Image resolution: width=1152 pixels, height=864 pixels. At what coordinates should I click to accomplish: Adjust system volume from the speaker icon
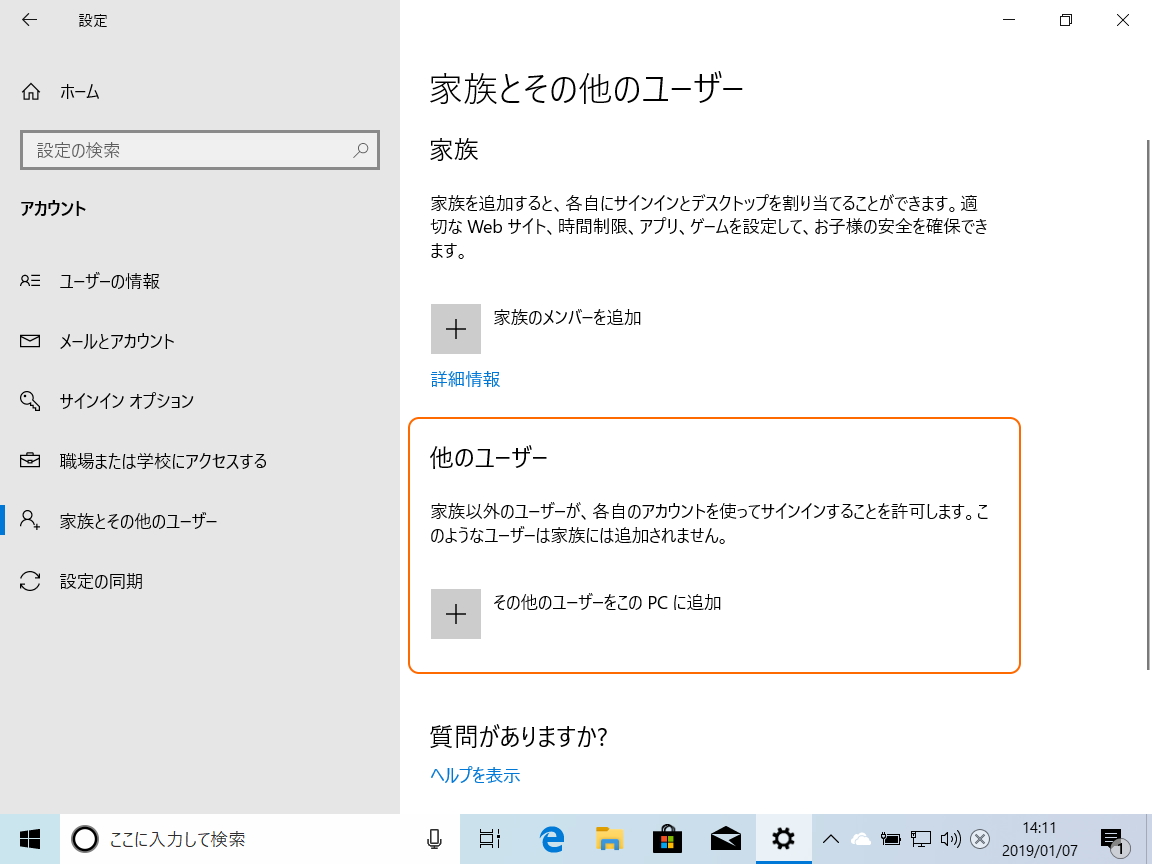pyautogui.click(x=949, y=839)
